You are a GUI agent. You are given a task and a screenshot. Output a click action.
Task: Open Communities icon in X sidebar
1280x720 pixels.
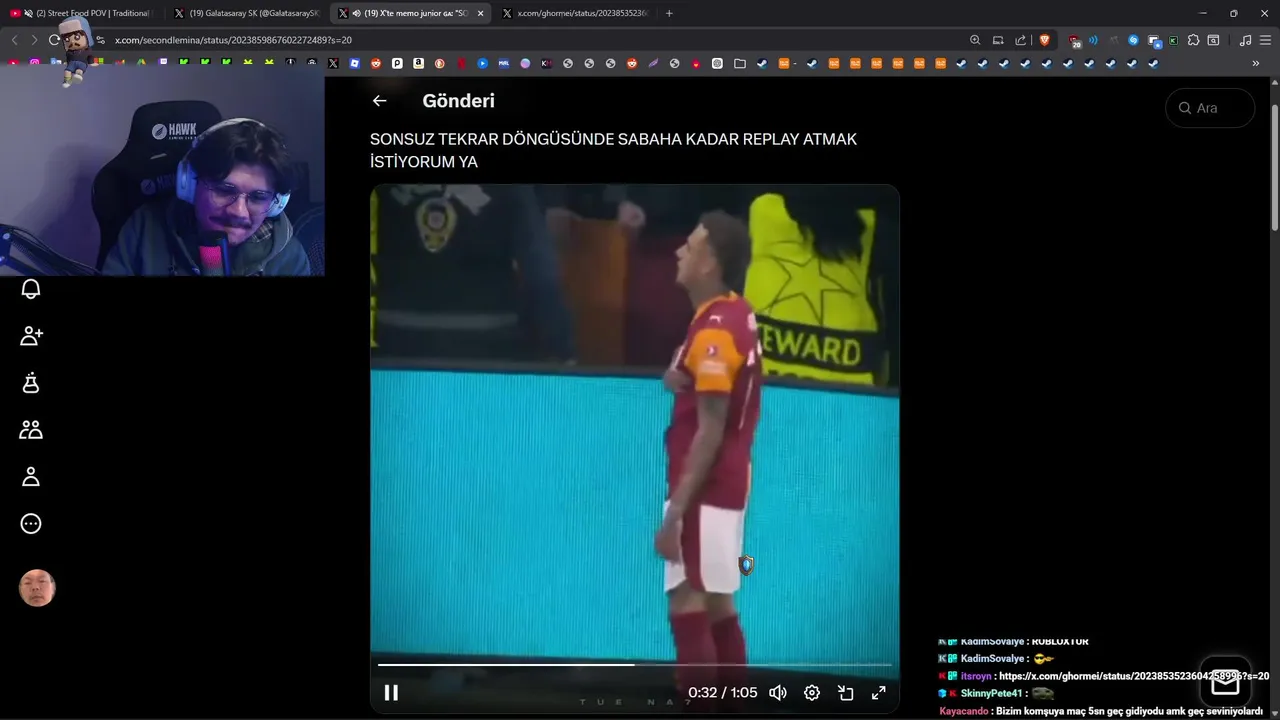pyautogui.click(x=31, y=430)
